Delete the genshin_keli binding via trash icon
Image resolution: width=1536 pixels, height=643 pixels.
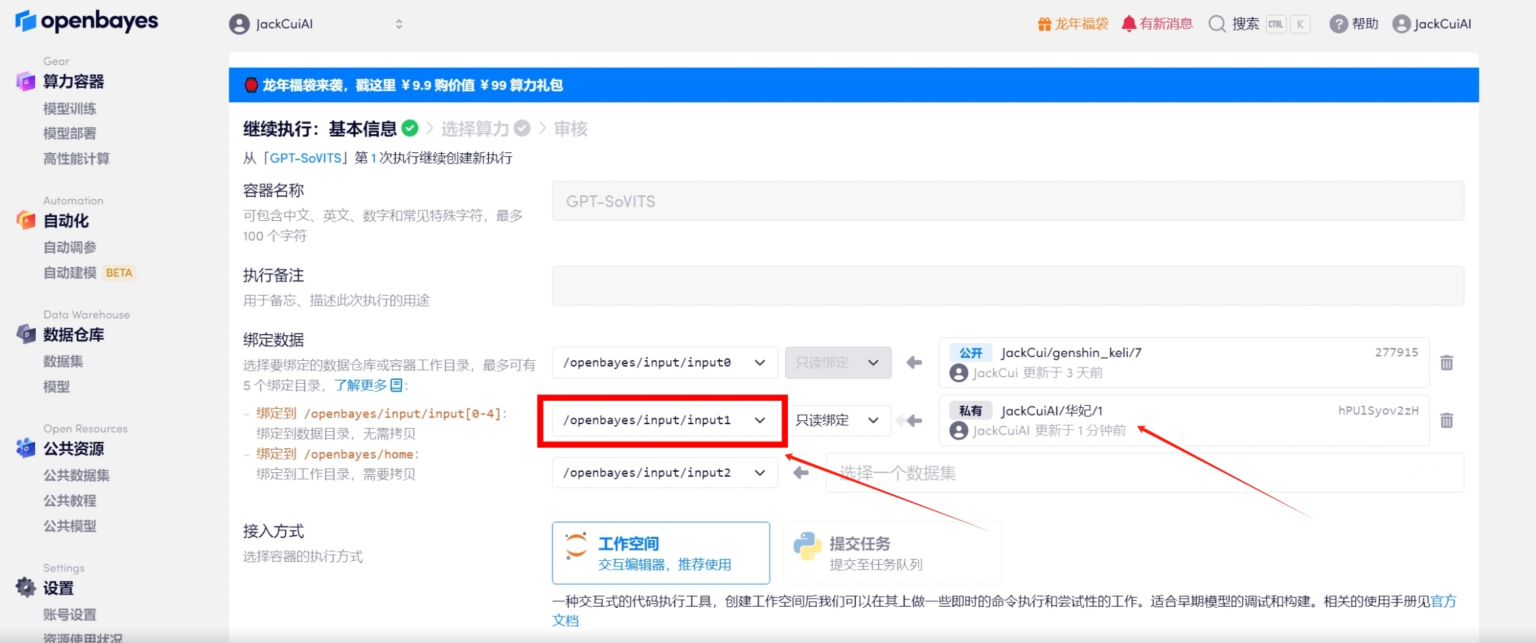pos(1446,363)
